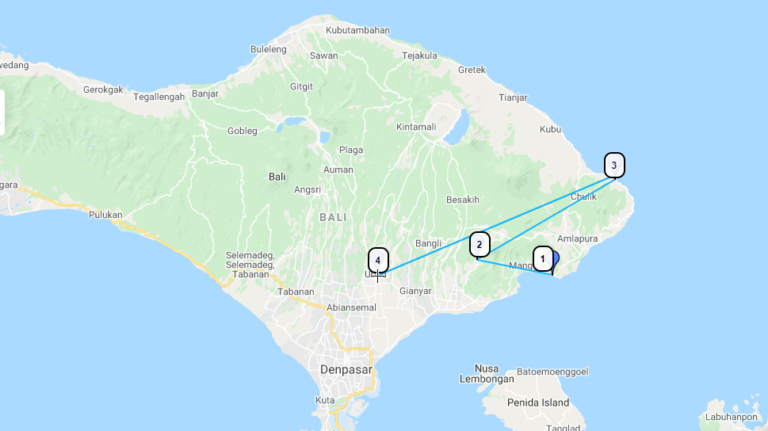The height and width of the screenshot is (431, 768).
Task: Select the Gerokgak place label
Action: (x=103, y=90)
